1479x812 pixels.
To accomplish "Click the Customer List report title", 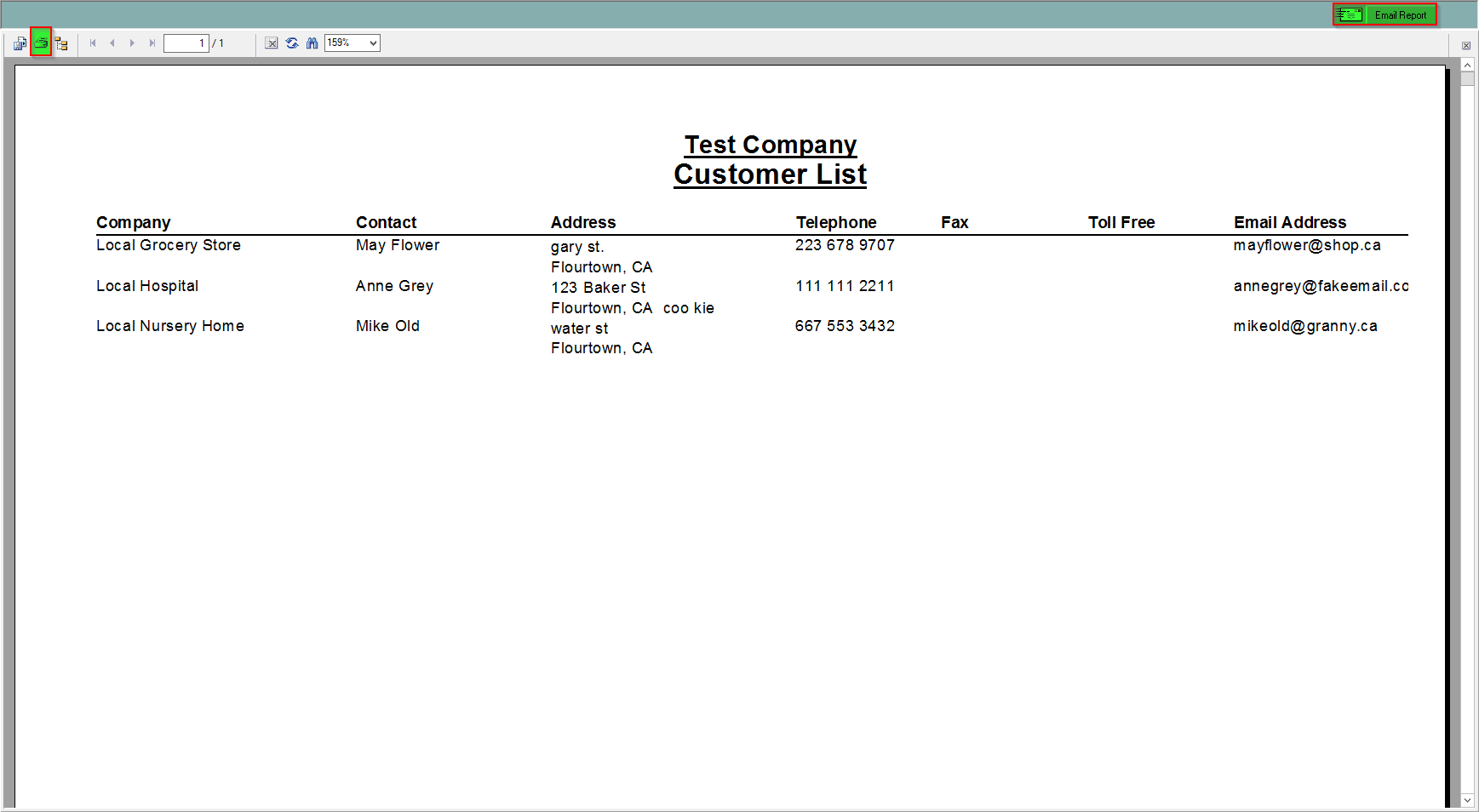I will pos(770,174).
